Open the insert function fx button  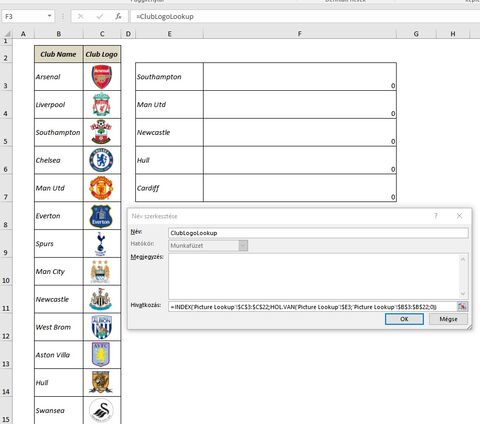pos(118,16)
